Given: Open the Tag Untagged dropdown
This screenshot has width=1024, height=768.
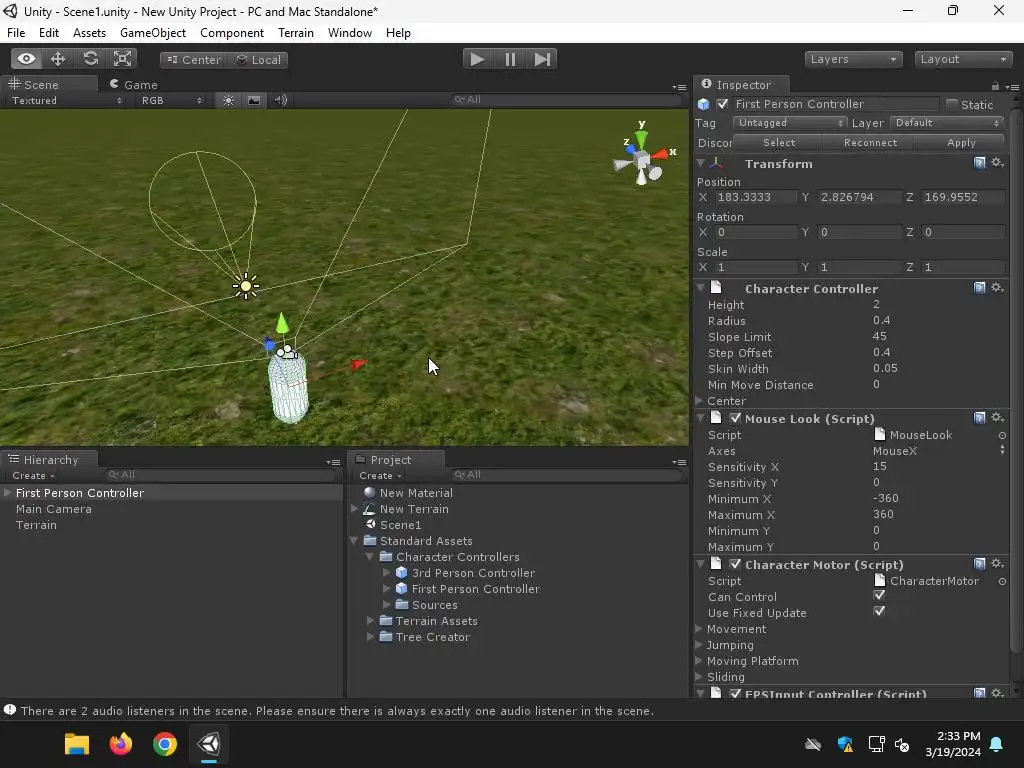Looking at the screenshot, I should 790,123.
